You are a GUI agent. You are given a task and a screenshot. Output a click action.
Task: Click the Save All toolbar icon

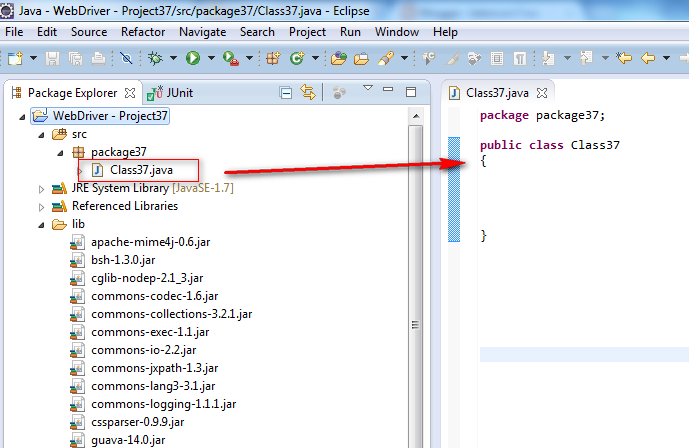[x=76, y=58]
